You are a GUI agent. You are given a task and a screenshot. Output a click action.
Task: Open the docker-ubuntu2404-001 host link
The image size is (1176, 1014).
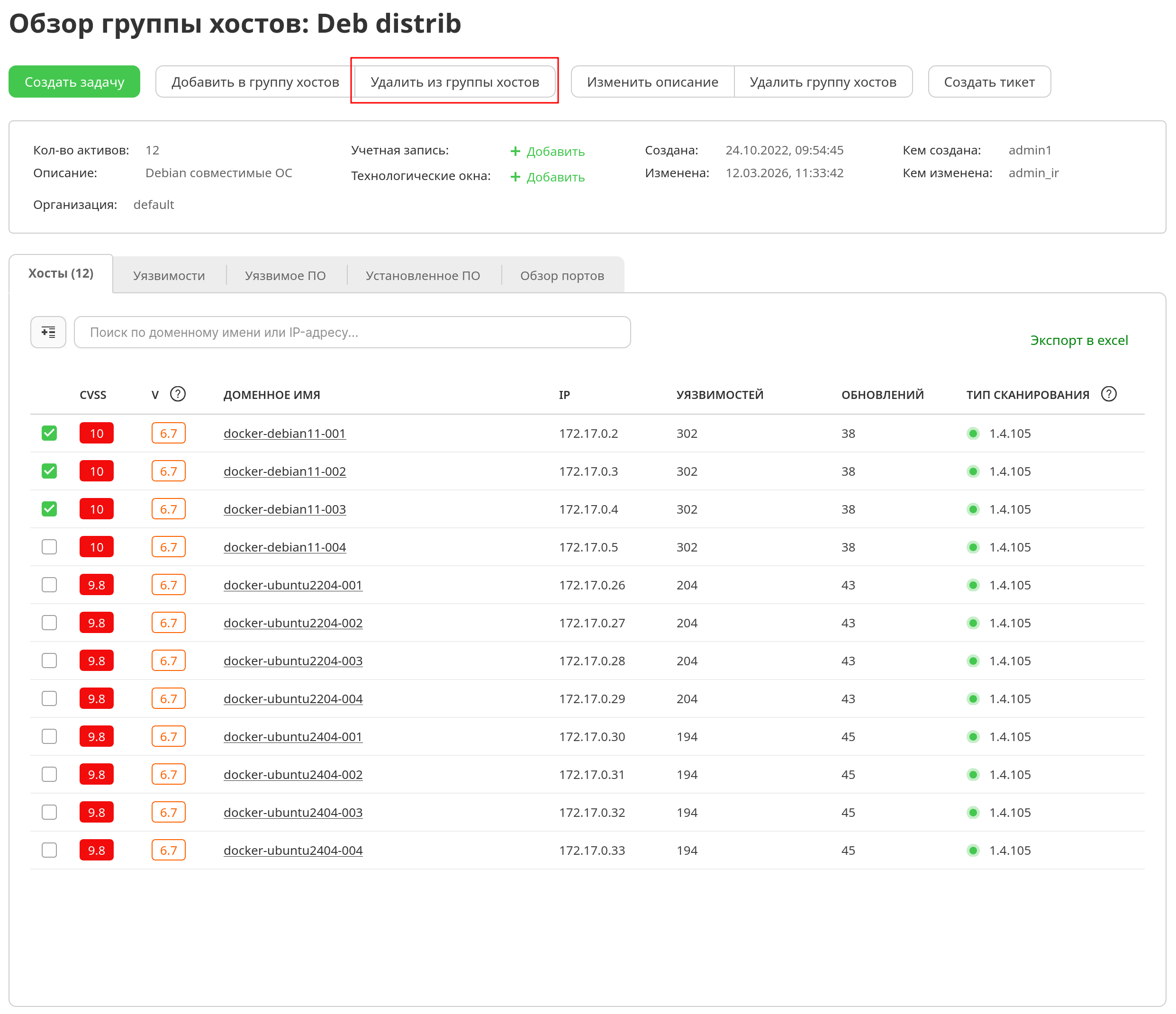pyautogui.click(x=293, y=736)
